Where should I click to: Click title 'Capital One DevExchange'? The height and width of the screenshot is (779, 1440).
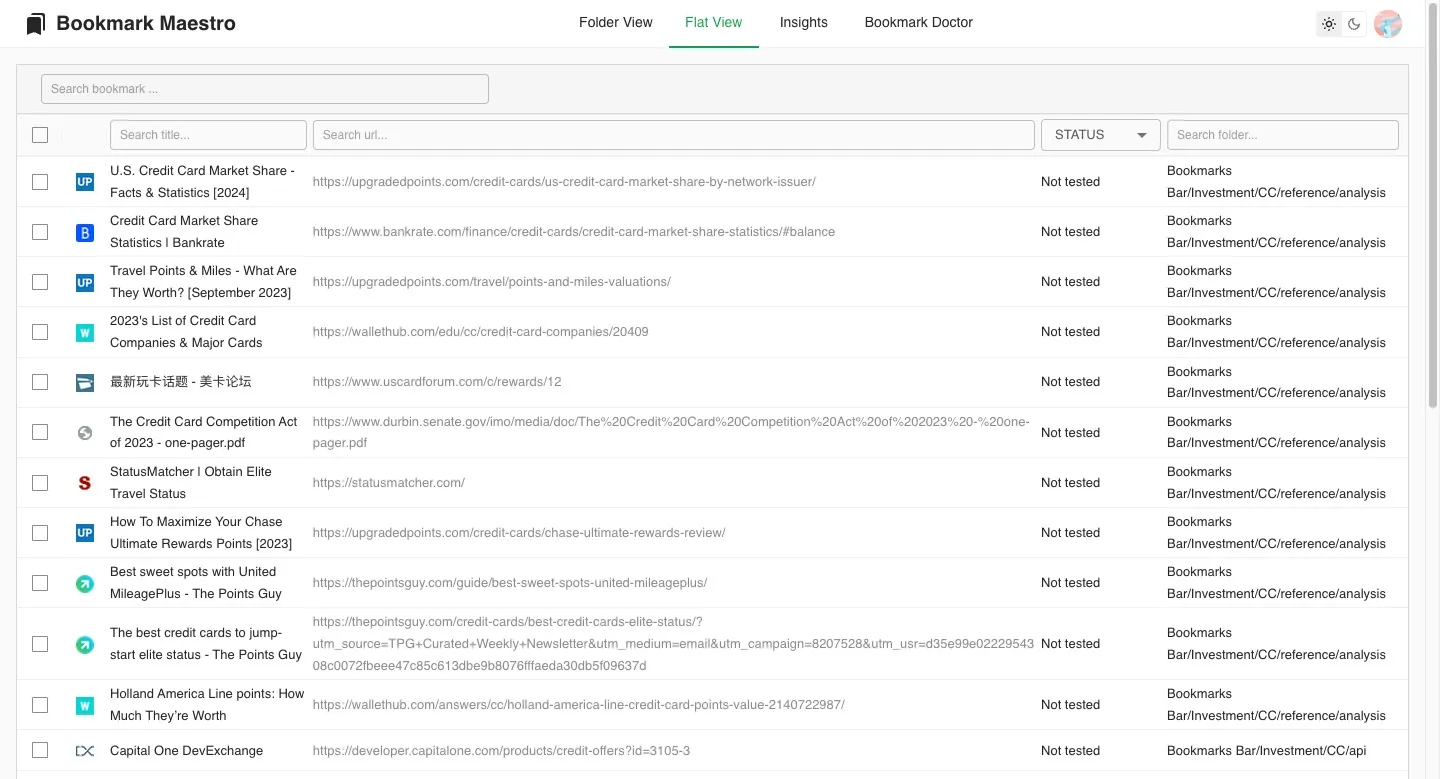click(x=187, y=751)
